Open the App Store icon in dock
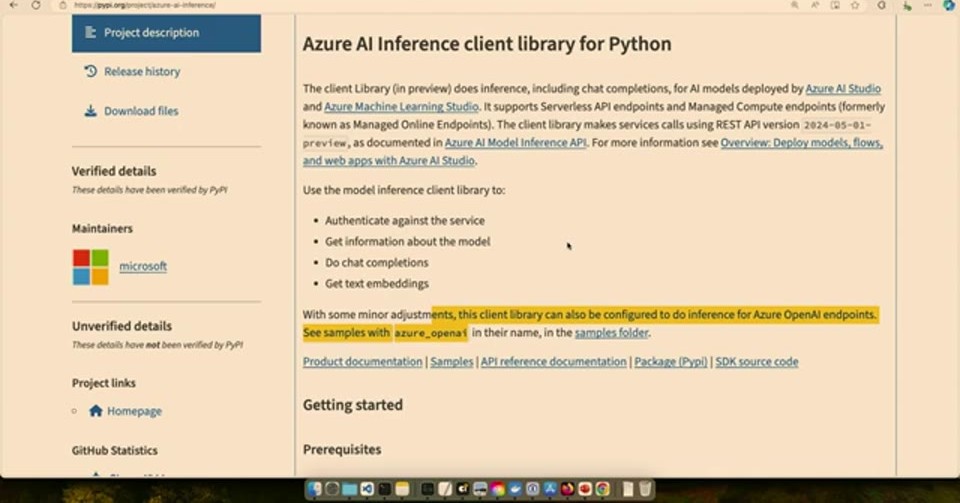This screenshot has width=960, height=503. (550, 489)
